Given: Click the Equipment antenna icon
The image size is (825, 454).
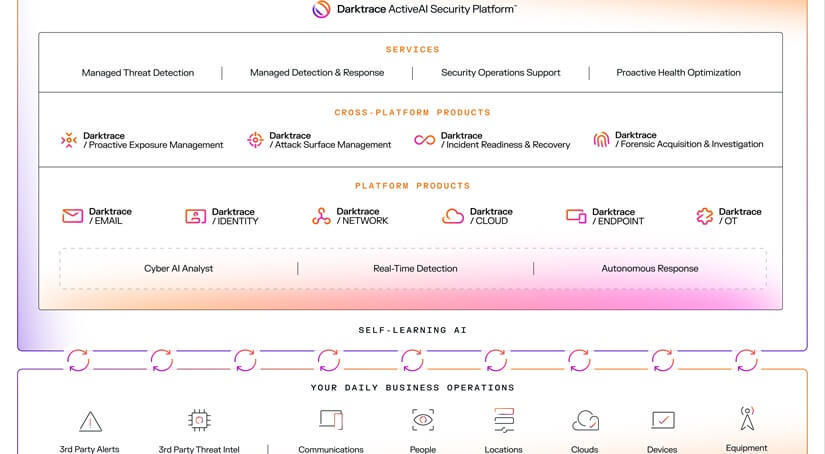Looking at the screenshot, I should click(x=747, y=418).
